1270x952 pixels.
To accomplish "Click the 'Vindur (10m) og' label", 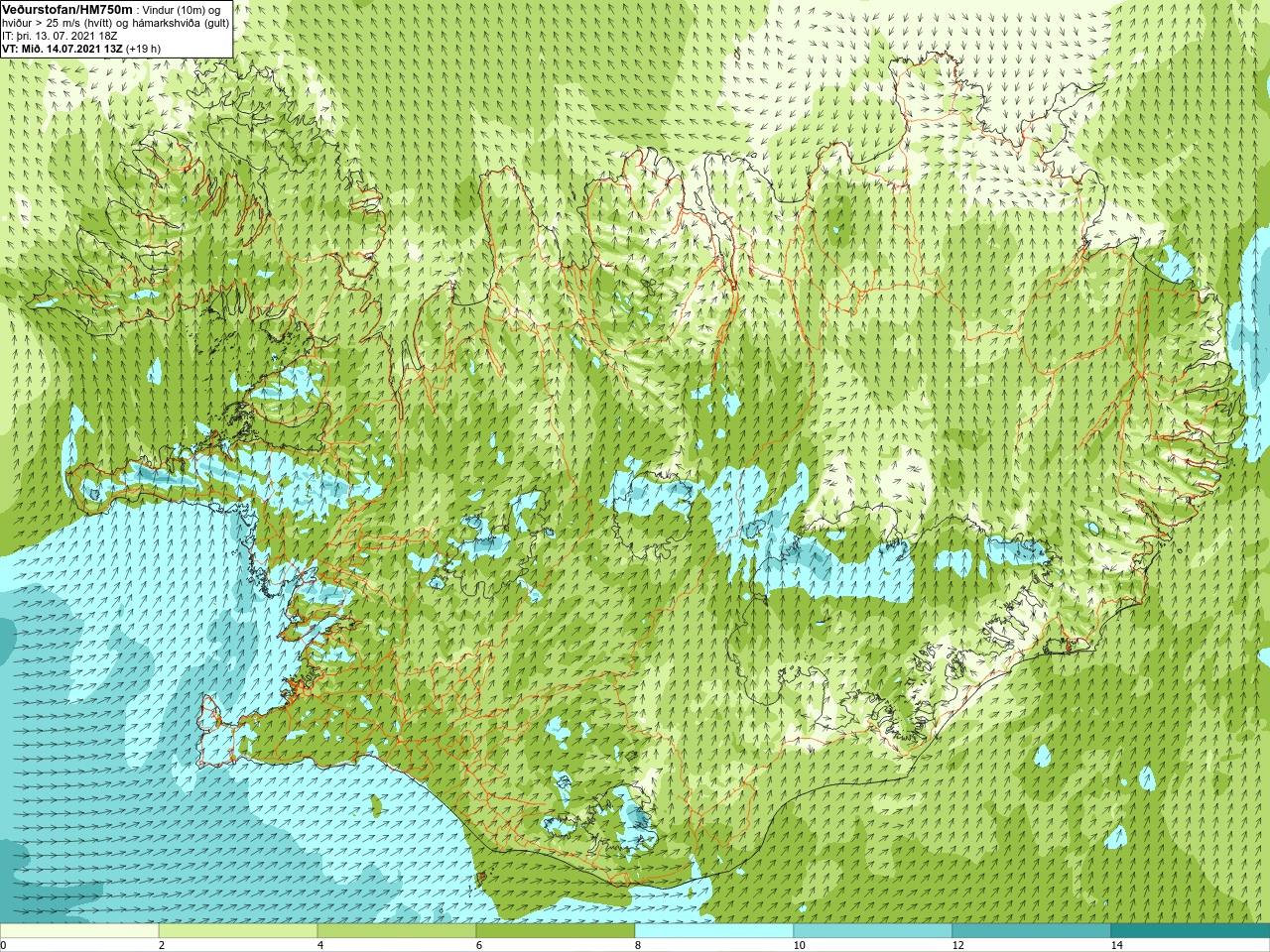I will tap(183, 10).
